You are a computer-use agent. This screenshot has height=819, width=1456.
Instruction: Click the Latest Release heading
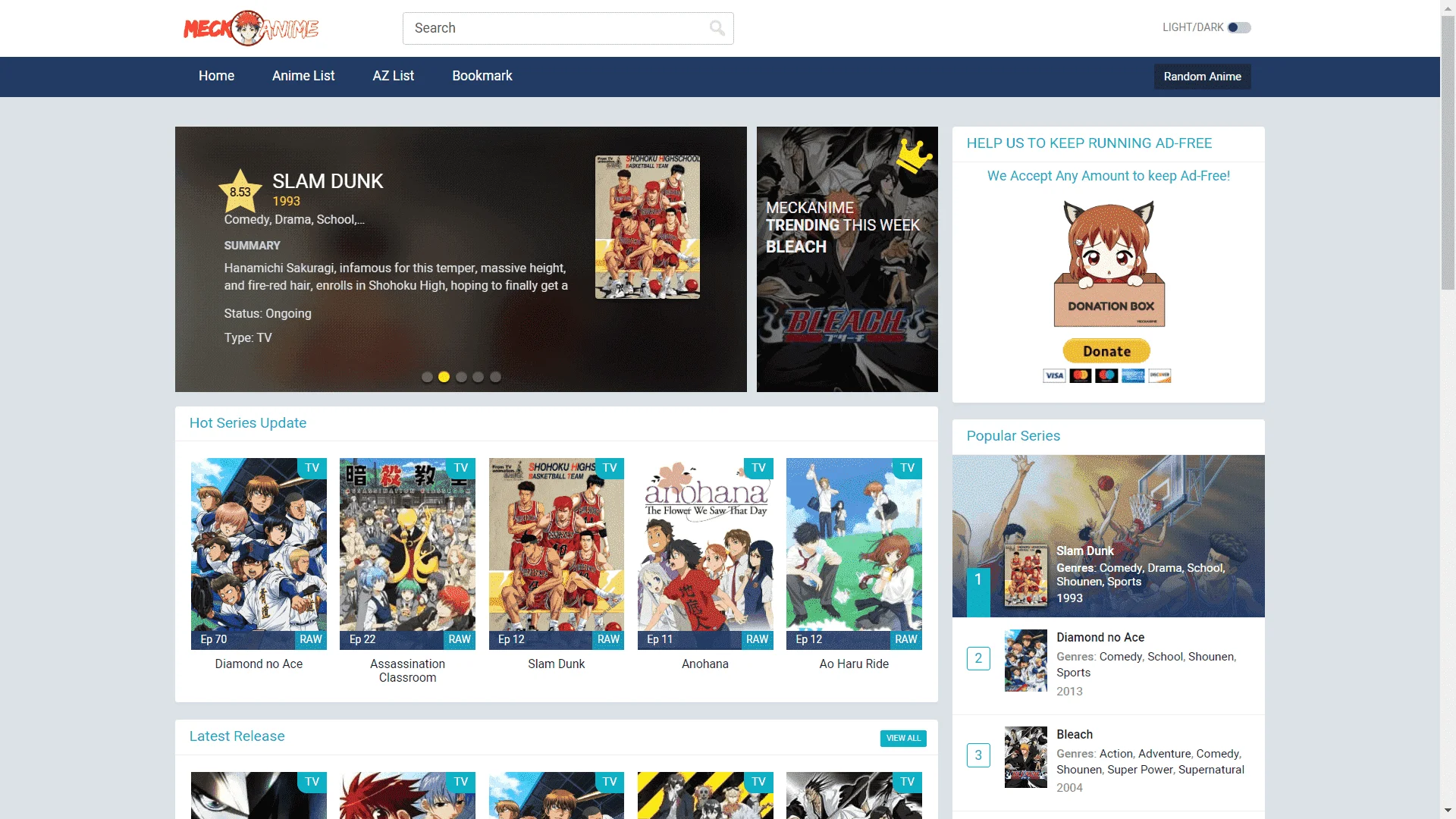click(x=237, y=736)
